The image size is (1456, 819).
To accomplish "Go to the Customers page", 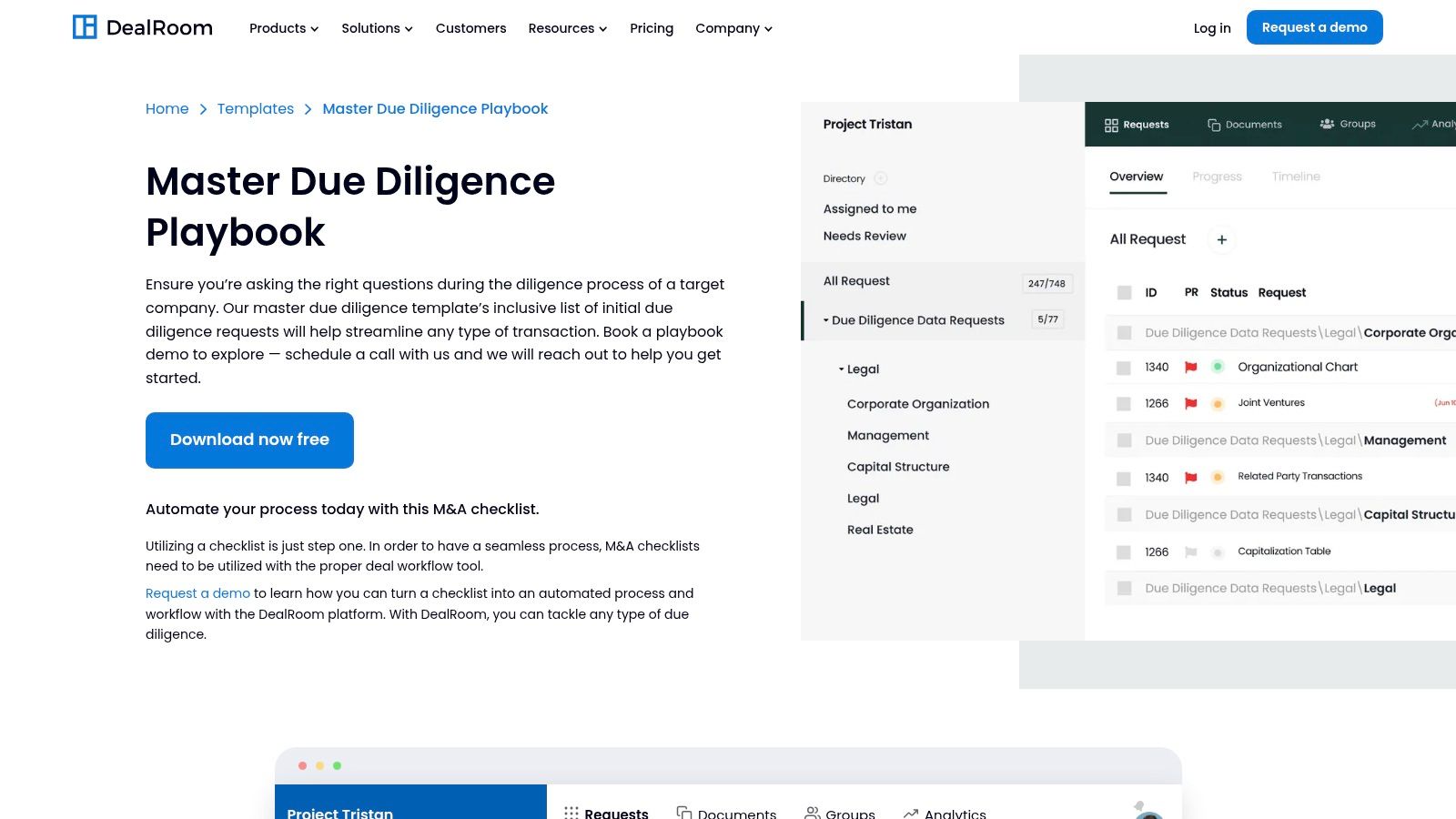I will (x=470, y=28).
